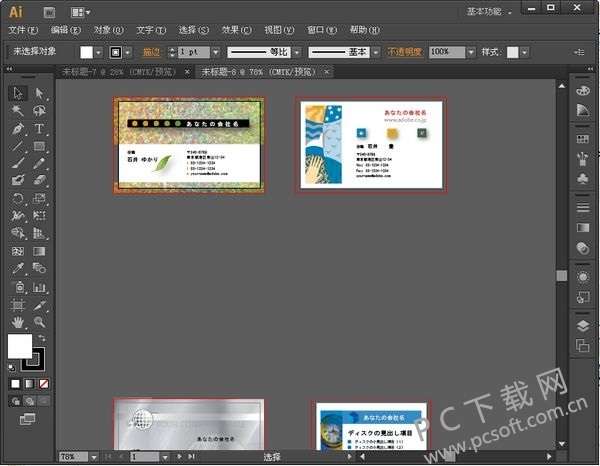
Task: Open the 对象 Object menu
Action: (x=109, y=30)
